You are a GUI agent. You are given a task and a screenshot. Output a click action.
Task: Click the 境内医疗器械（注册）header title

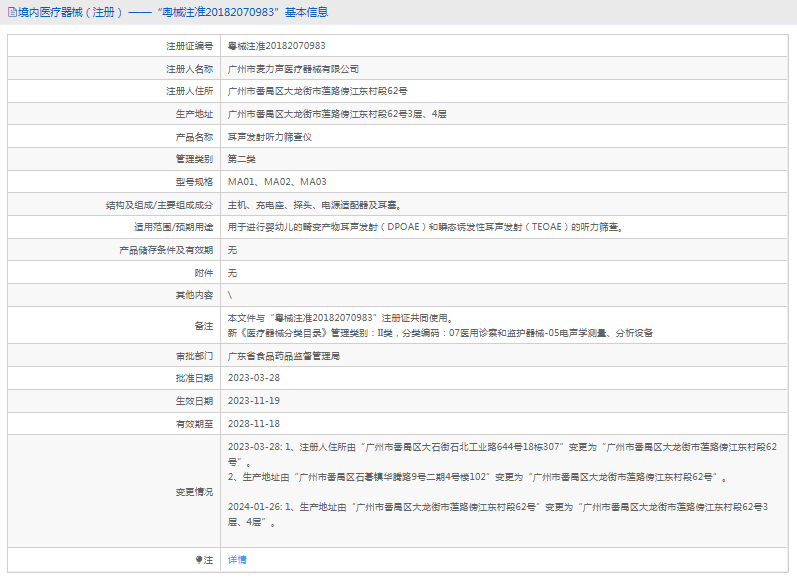click(68, 12)
